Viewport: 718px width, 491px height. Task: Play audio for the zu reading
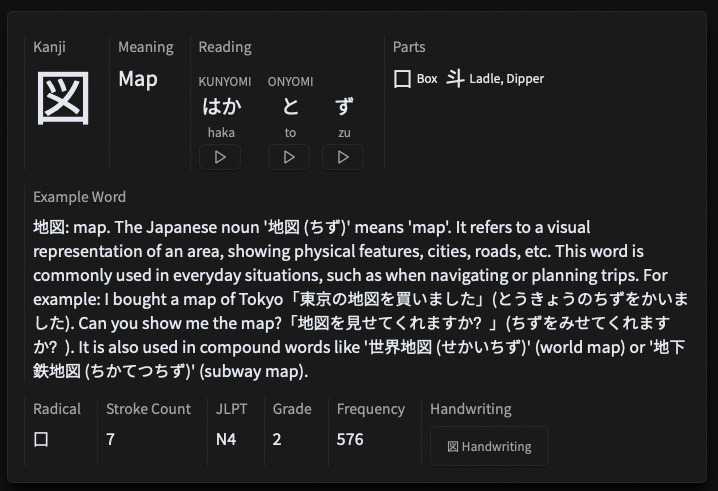(343, 157)
